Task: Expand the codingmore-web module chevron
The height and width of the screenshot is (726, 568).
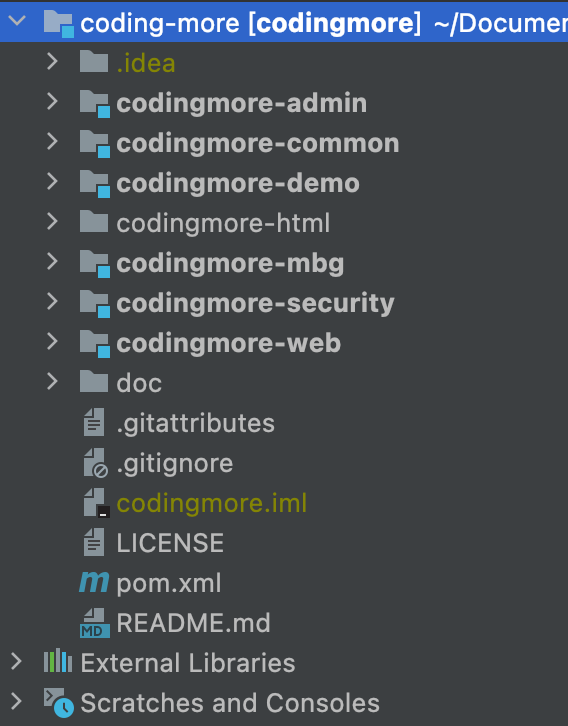Action: (x=52, y=342)
